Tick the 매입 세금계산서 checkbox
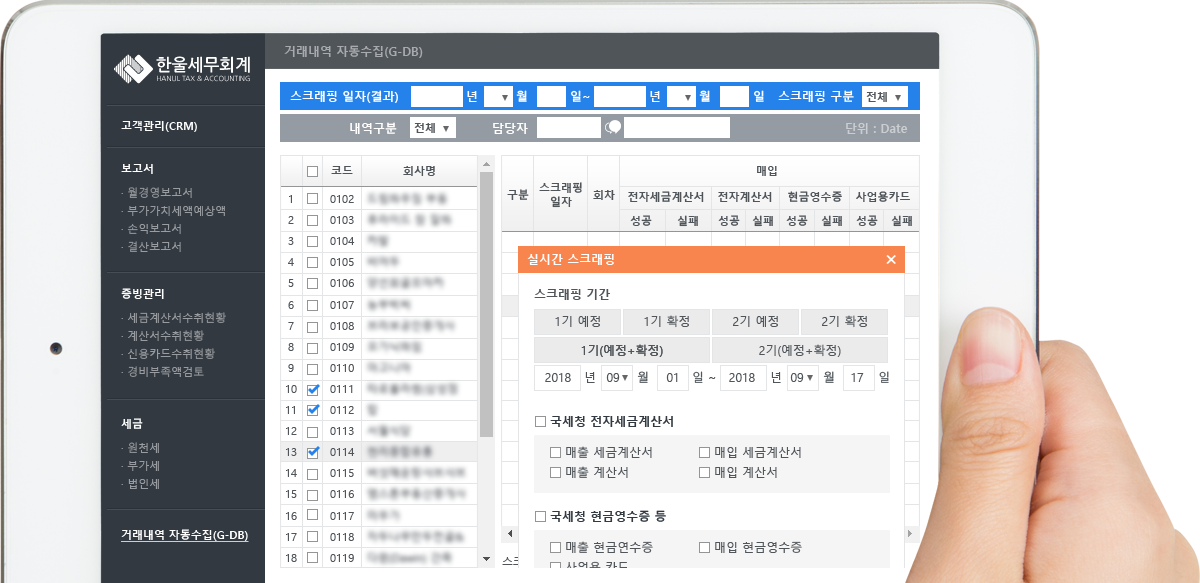1200x583 pixels. tap(704, 452)
